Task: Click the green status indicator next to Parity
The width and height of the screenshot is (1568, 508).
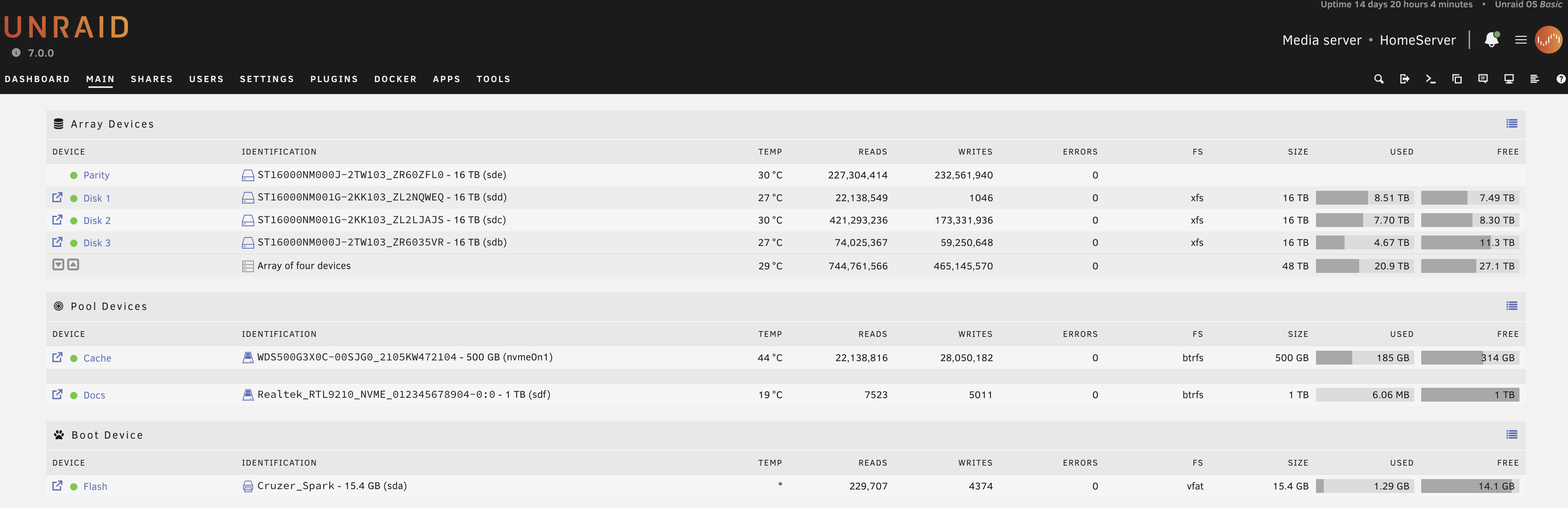Action: pyautogui.click(x=74, y=175)
